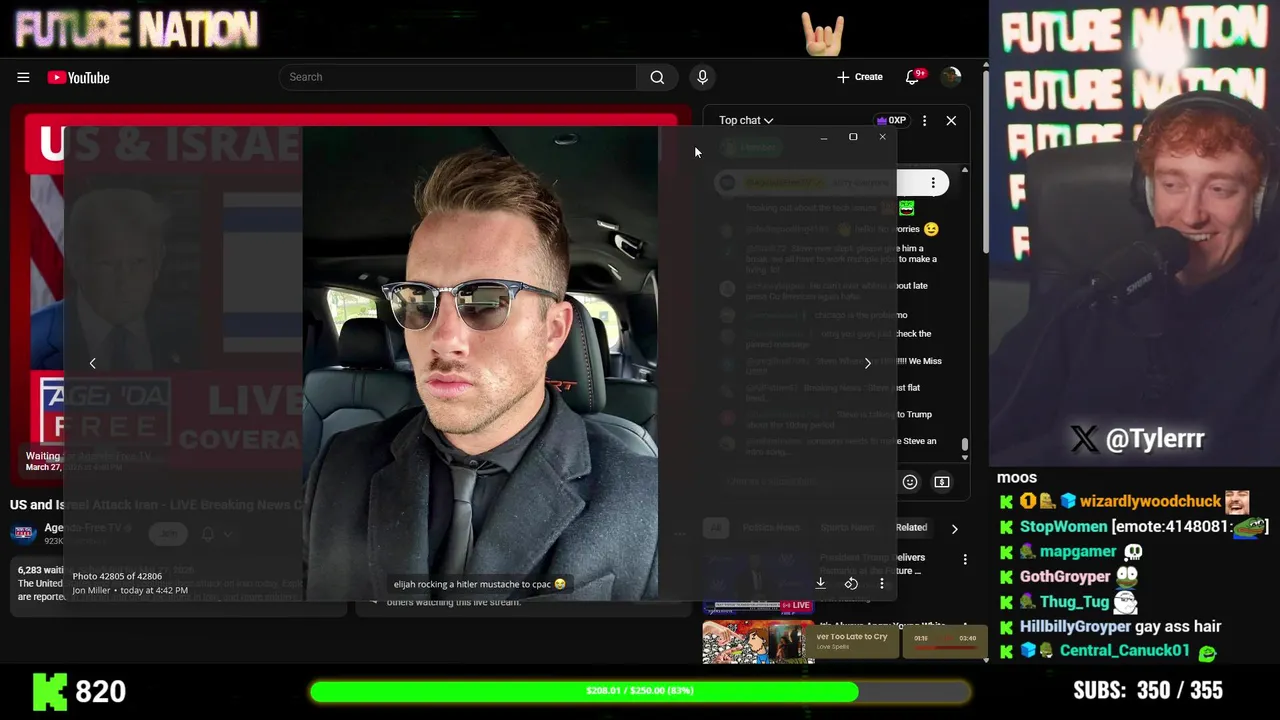1280x720 pixels.
Task: Open the 0XP crown points badge
Action: (891, 120)
